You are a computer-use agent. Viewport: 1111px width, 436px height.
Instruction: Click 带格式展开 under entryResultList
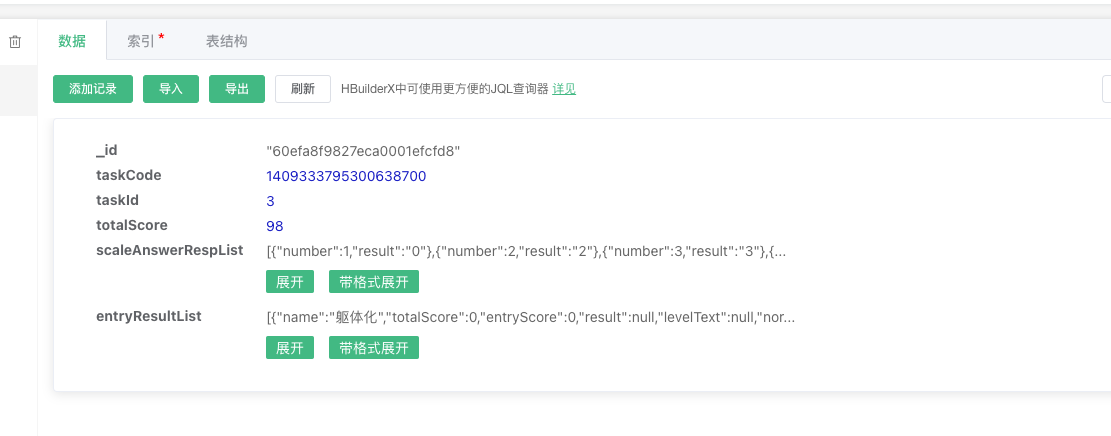tap(374, 348)
